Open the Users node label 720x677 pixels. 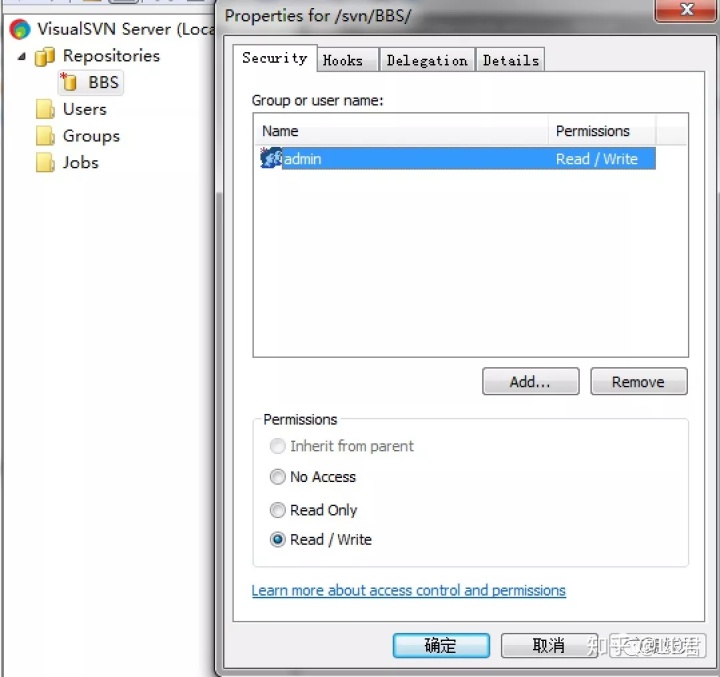coord(84,109)
